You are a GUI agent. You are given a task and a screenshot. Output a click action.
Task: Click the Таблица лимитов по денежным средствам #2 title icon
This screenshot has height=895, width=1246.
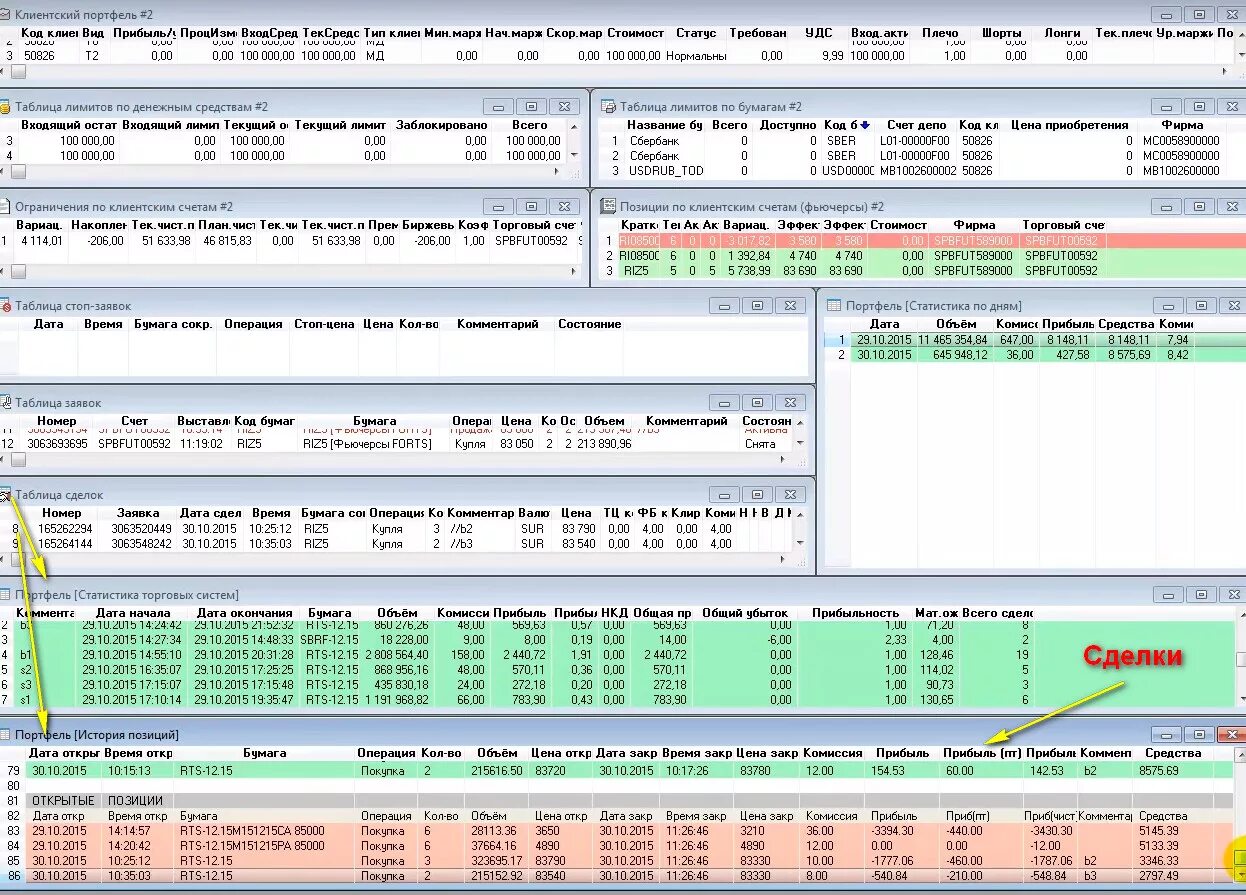(5, 106)
